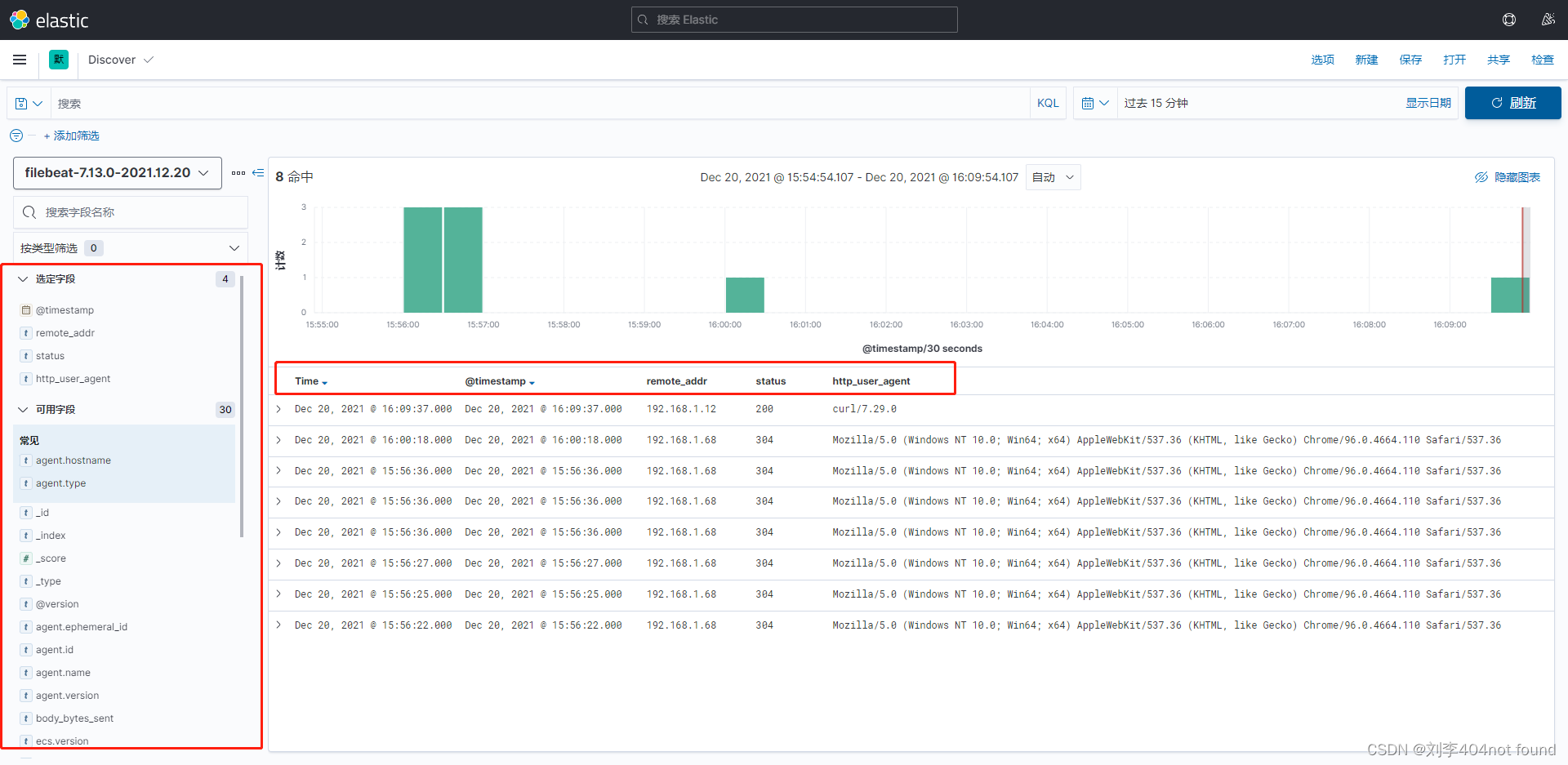1568x765 pixels.
Task: Click the field list scrollbar
Action: tap(242, 406)
